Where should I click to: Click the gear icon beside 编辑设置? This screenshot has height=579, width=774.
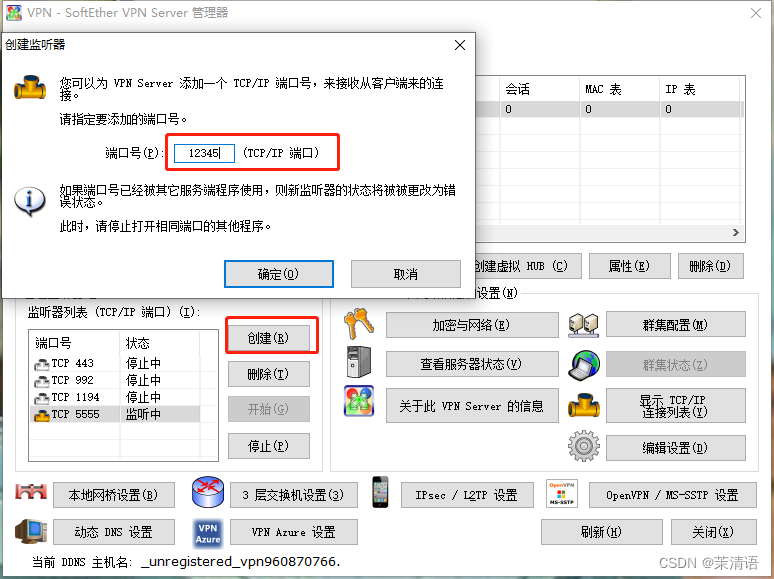coord(583,446)
